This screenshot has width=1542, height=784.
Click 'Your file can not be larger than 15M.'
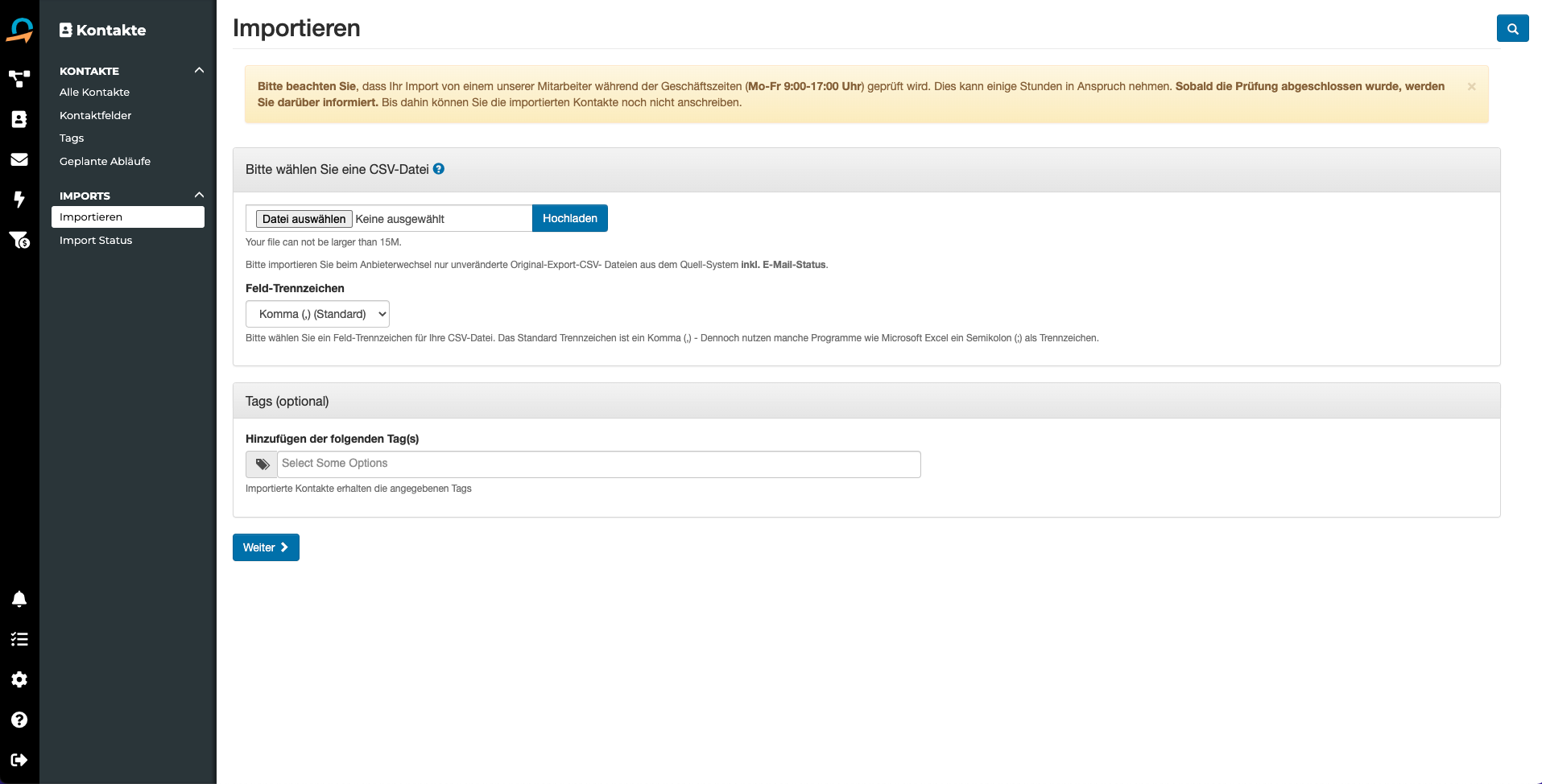(x=323, y=242)
